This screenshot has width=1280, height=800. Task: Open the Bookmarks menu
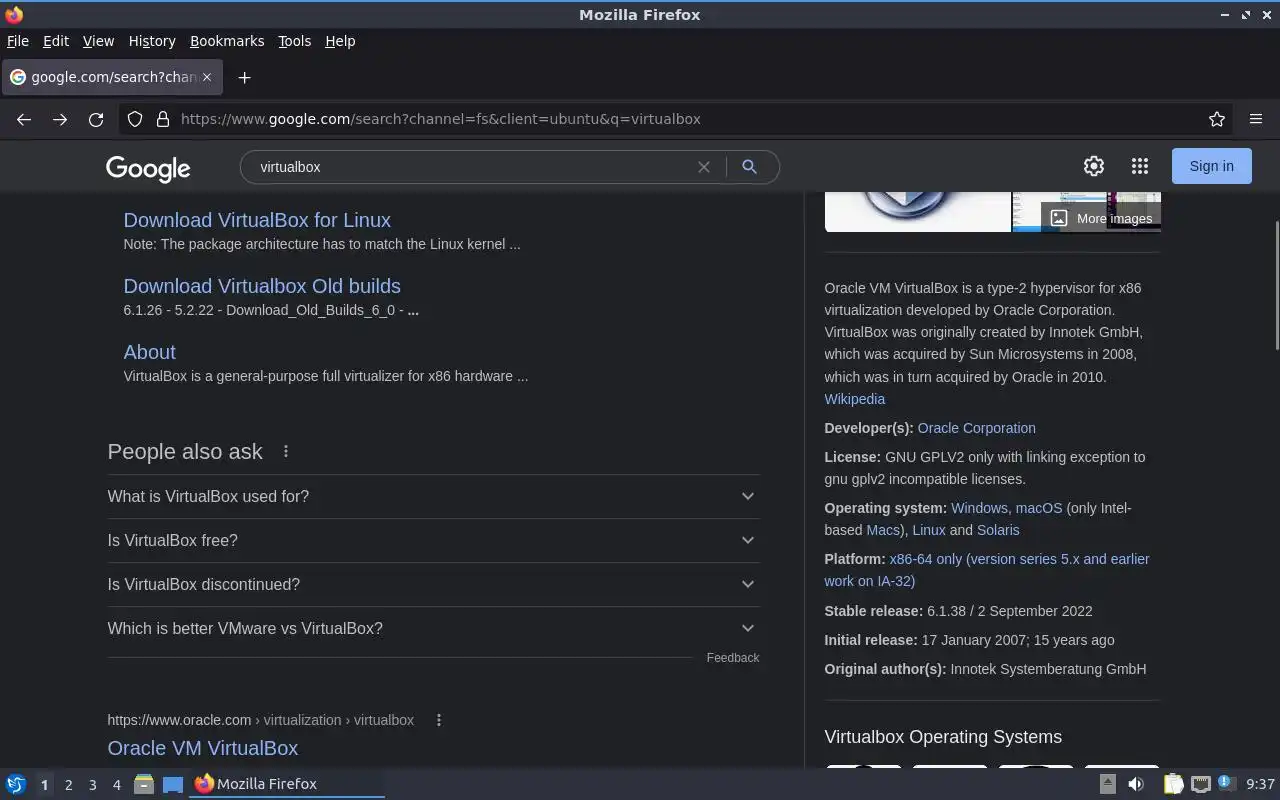point(227,41)
